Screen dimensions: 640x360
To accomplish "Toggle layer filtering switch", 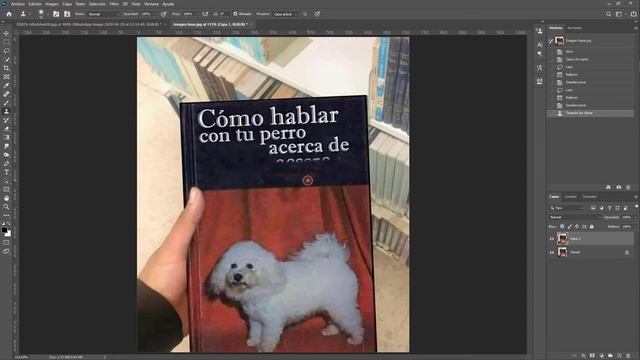I will point(636,207).
